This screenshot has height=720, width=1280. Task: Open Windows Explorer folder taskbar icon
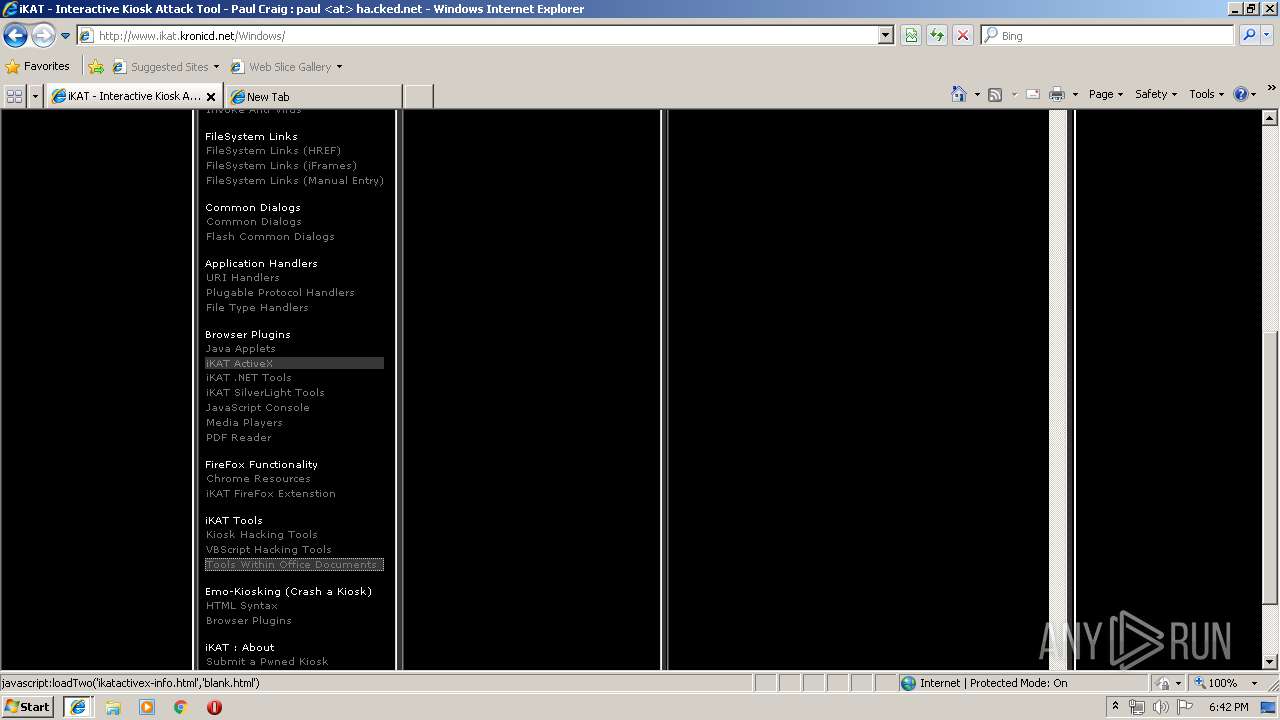[x=113, y=707]
